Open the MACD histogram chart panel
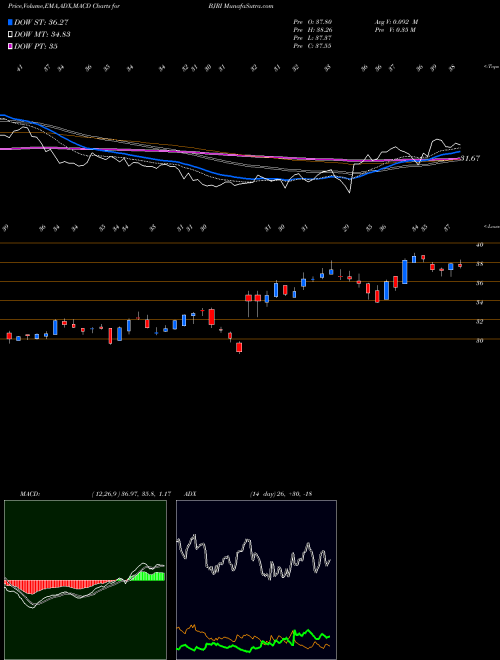 tap(85, 580)
